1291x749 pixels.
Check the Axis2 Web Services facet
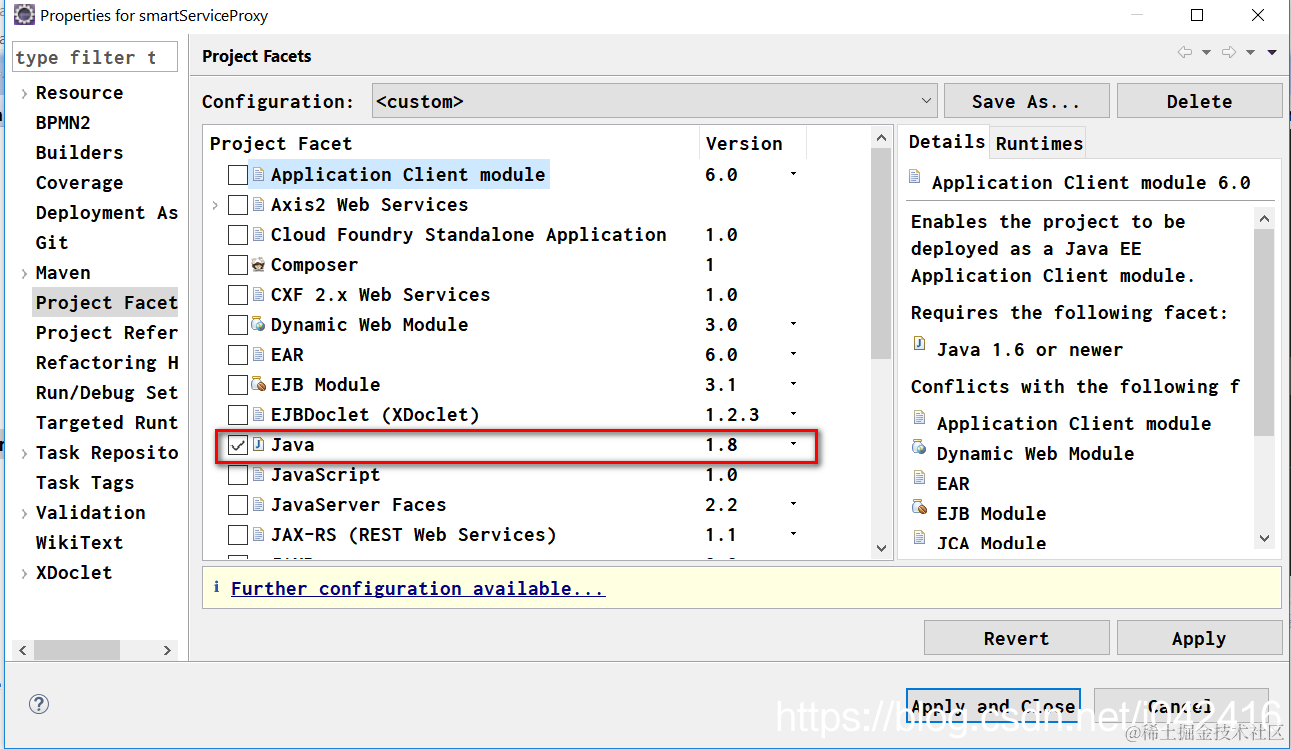(237, 205)
